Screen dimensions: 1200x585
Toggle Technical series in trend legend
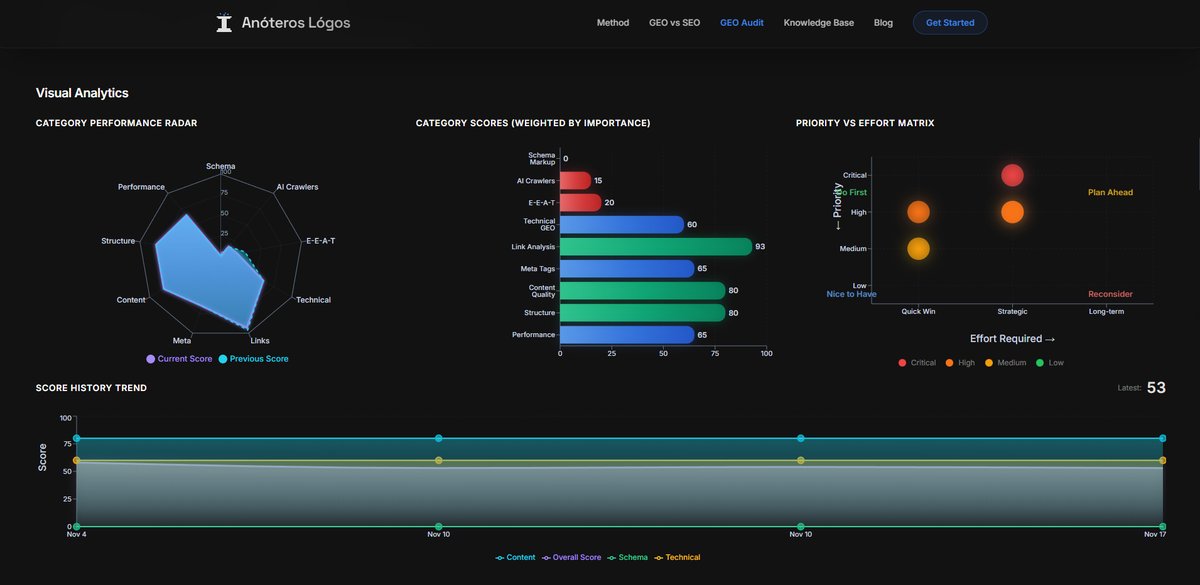coord(678,557)
